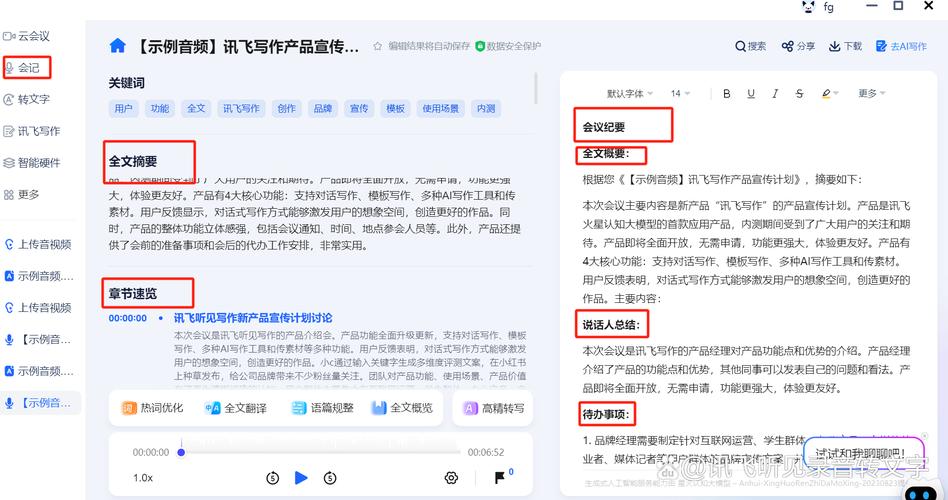Skip forward five seconds
Viewport: 948px width, 500px height.
(330, 478)
